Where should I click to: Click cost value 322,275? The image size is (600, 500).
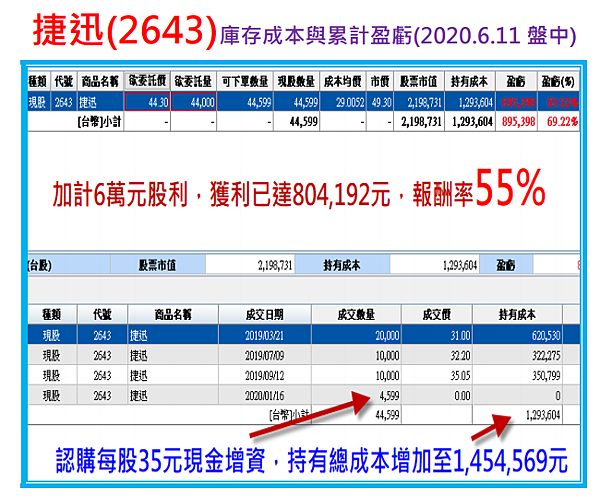[546, 356]
